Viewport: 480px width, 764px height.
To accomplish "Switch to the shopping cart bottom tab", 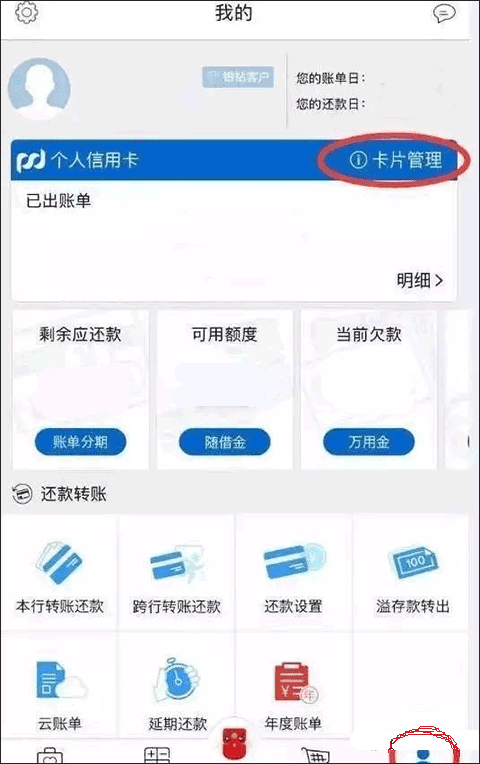I will (315, 755).
